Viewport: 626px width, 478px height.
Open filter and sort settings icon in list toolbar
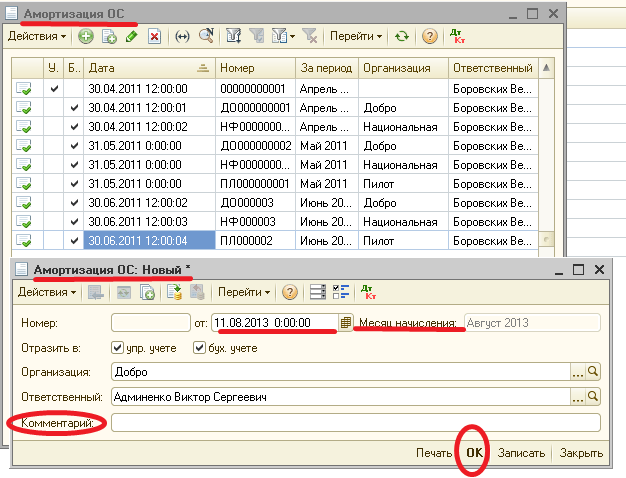click(x=234, y=36)
